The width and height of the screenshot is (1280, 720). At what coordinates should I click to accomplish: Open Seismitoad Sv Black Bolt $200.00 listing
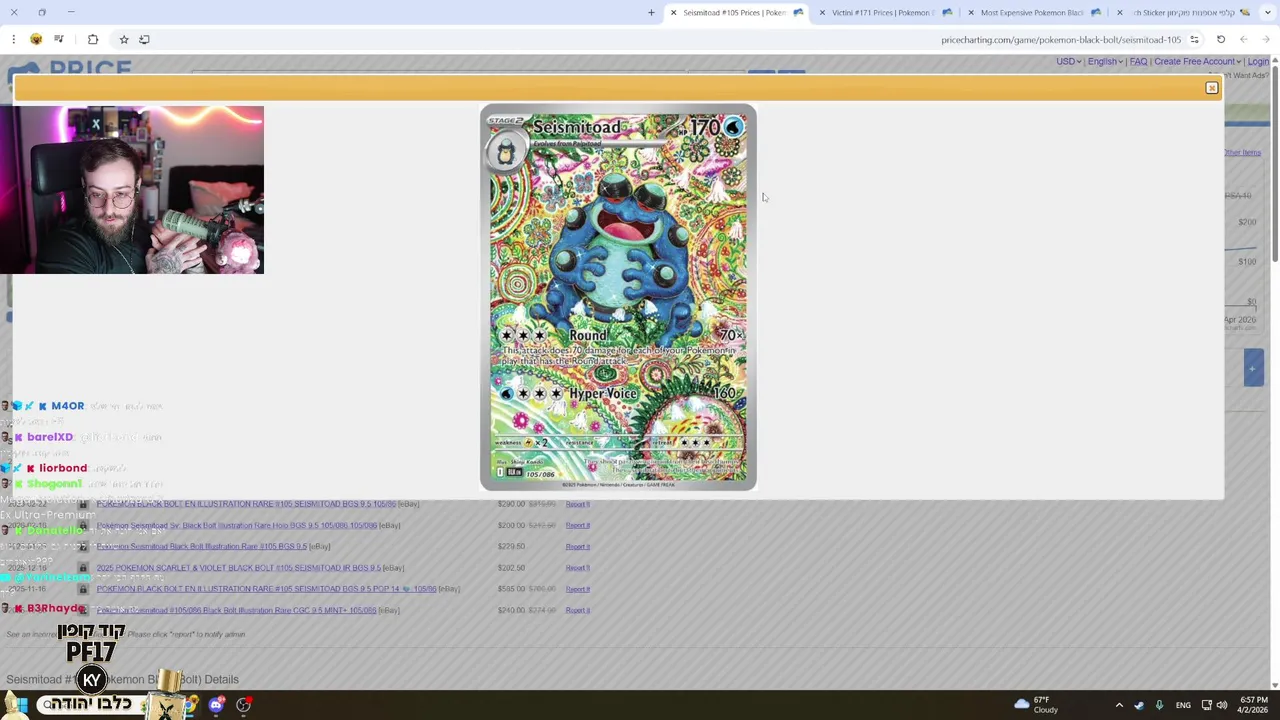pyautogui.click(x=236, y=525)
